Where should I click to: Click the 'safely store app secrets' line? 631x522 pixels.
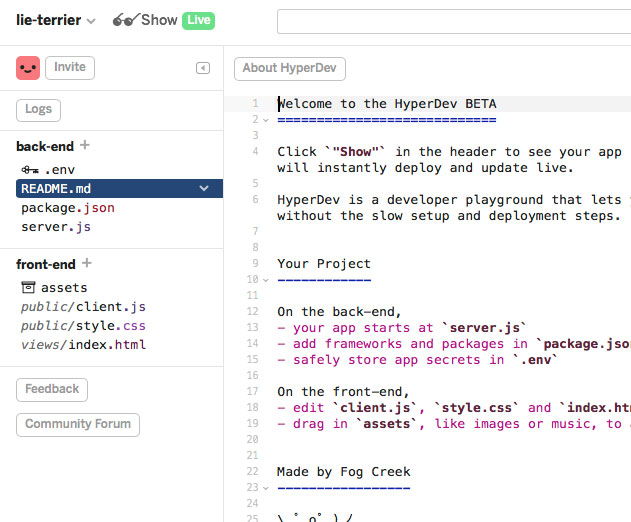pos(417,359)
